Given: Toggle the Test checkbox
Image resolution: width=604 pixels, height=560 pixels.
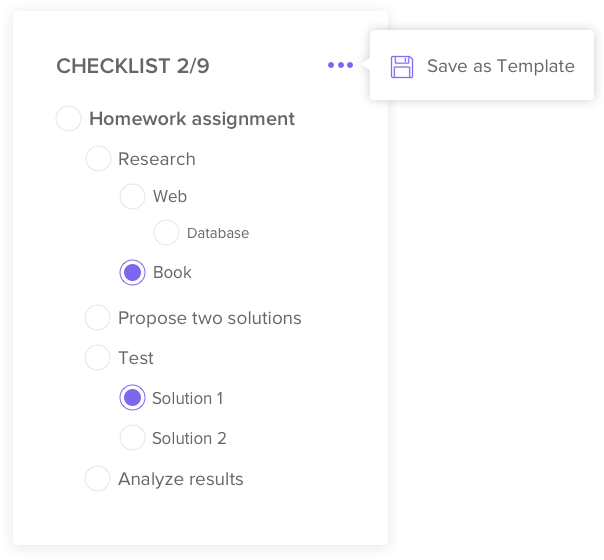Looking at the screenshot, I should [98, 358].
